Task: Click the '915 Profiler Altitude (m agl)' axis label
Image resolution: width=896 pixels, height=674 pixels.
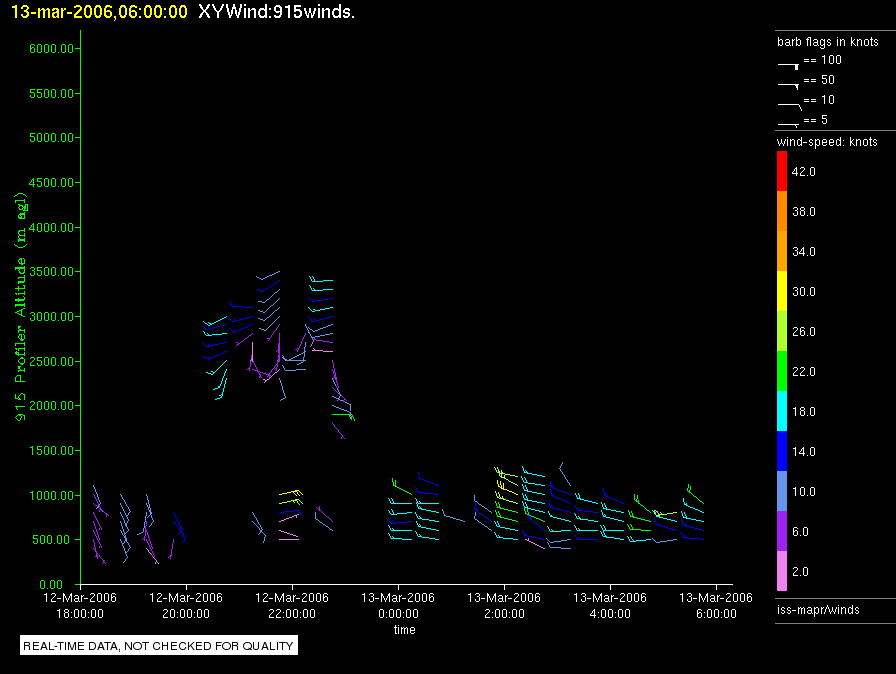Action: 20,307
